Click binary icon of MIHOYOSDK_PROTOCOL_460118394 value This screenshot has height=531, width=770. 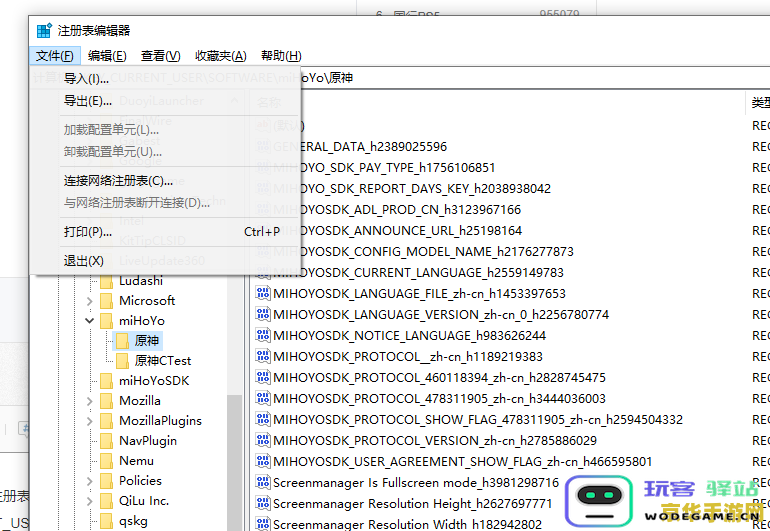click(x=263, y=377)
